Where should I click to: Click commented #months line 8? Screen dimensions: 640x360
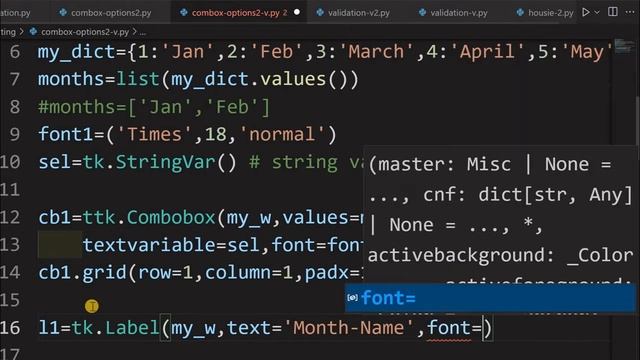[154, 107]
